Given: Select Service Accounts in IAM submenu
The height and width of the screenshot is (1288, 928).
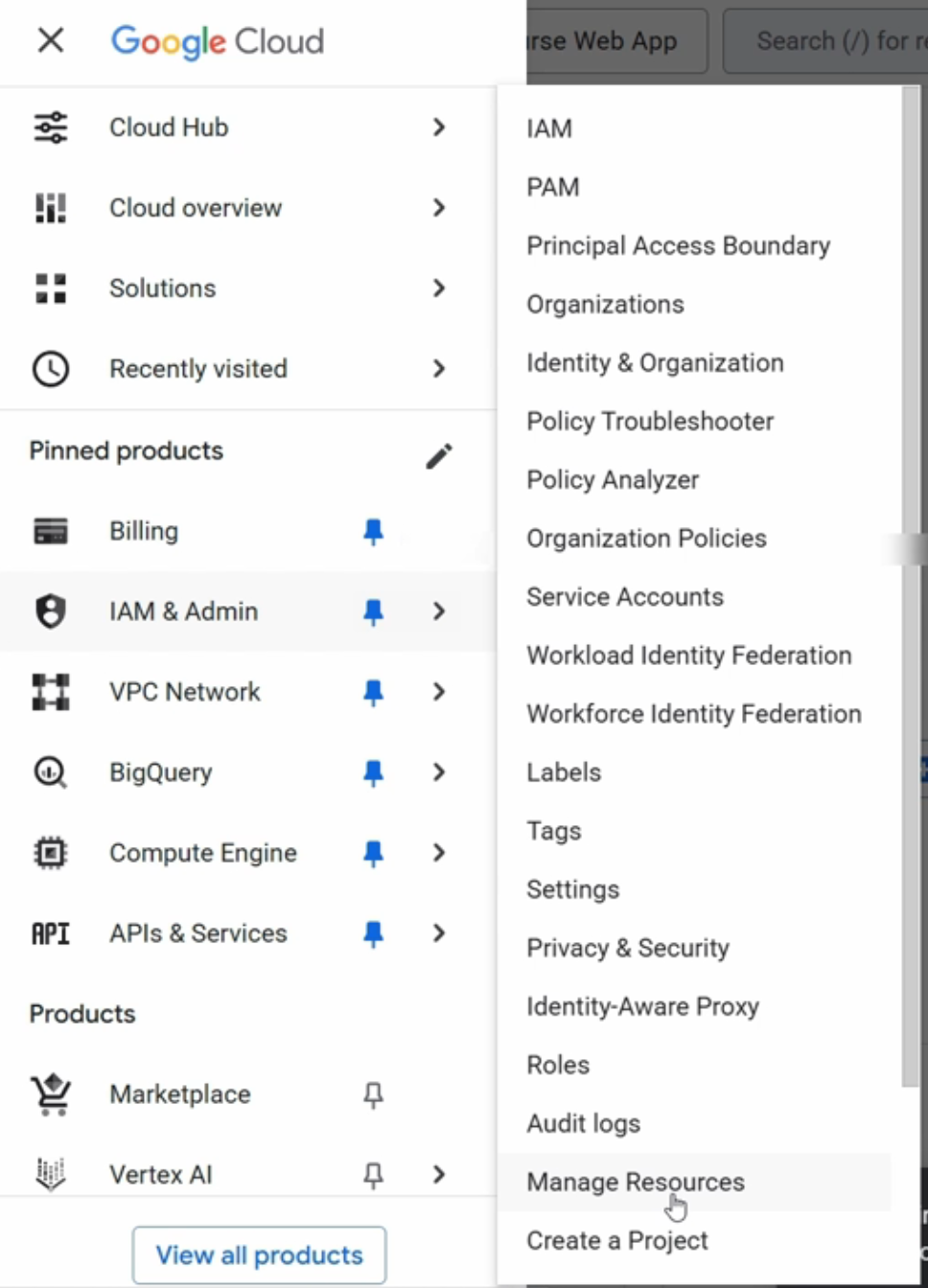Looking at the screenshot, I should pos(625,597).
